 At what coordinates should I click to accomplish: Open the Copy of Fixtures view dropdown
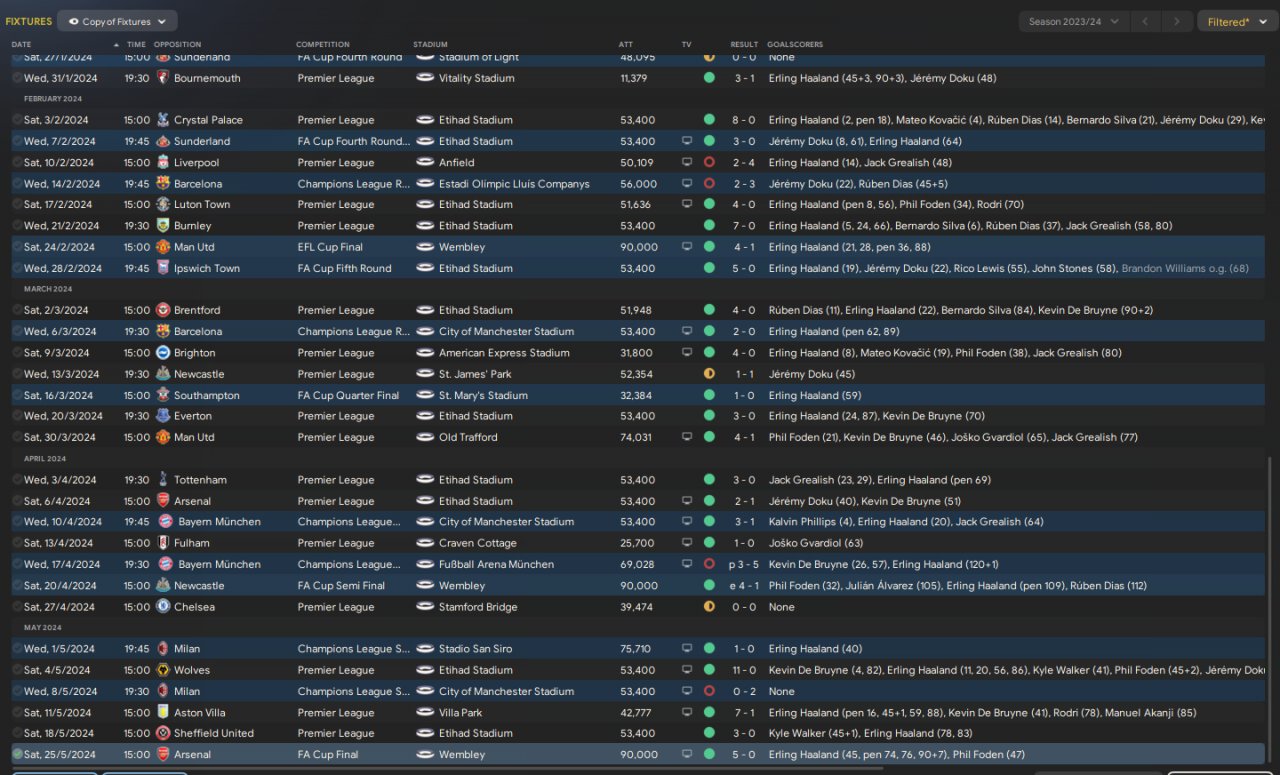coord(117,21)
